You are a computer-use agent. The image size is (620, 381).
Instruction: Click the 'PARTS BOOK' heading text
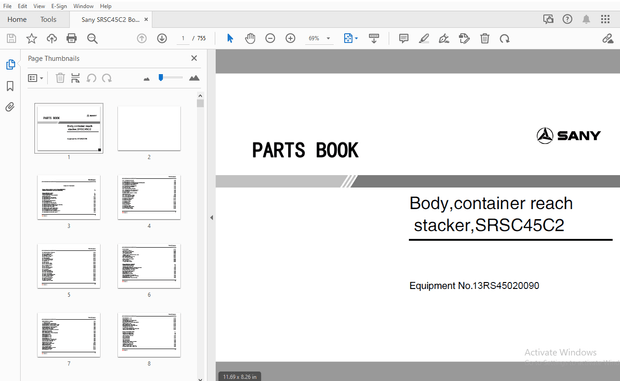tap(305, 151)
